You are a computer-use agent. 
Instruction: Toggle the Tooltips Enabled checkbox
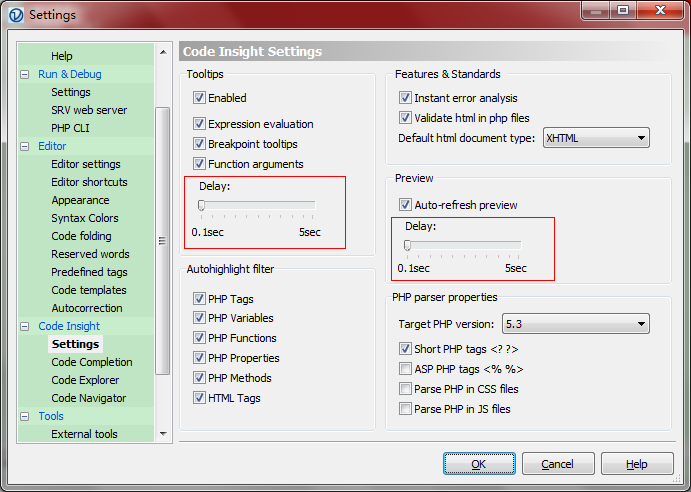pos(199,97)
